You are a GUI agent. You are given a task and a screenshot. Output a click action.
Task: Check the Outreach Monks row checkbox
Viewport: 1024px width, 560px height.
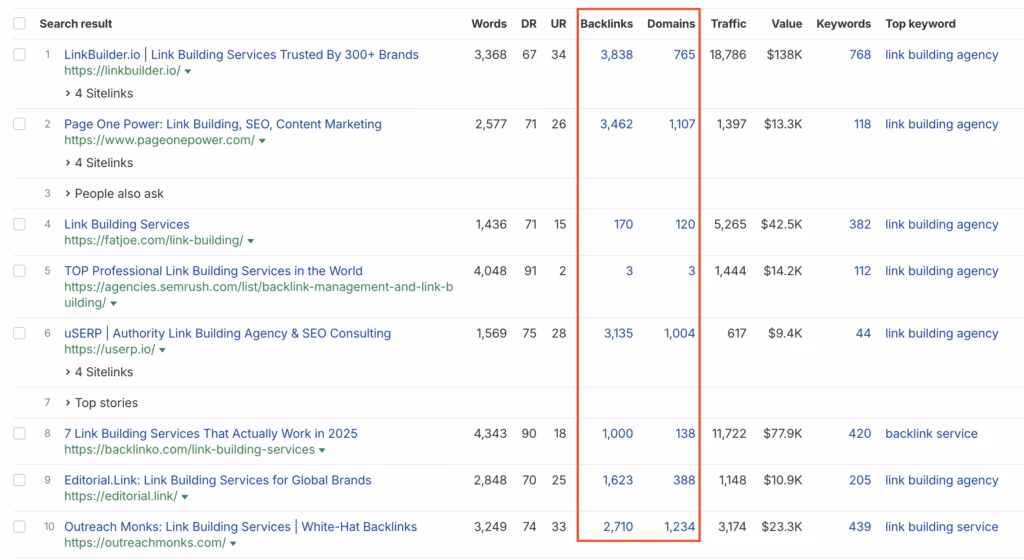pos(20,527)
